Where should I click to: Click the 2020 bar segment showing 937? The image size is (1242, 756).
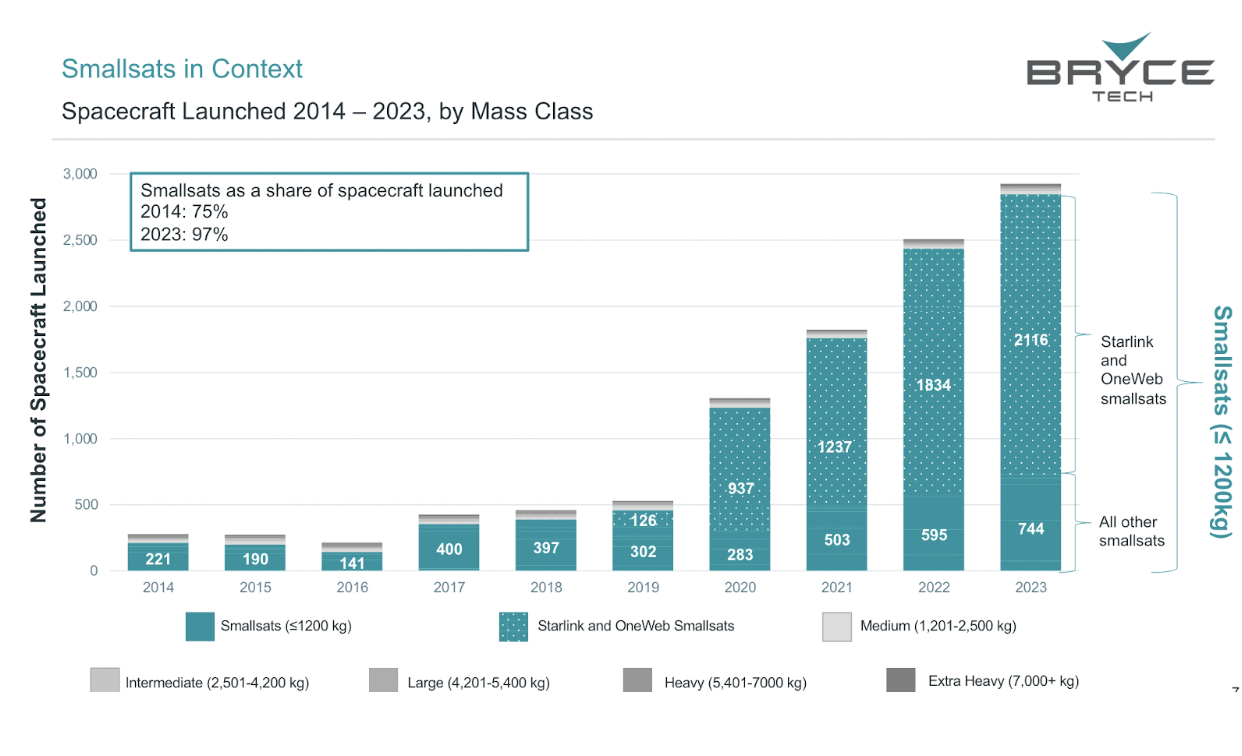coord(739,489)
